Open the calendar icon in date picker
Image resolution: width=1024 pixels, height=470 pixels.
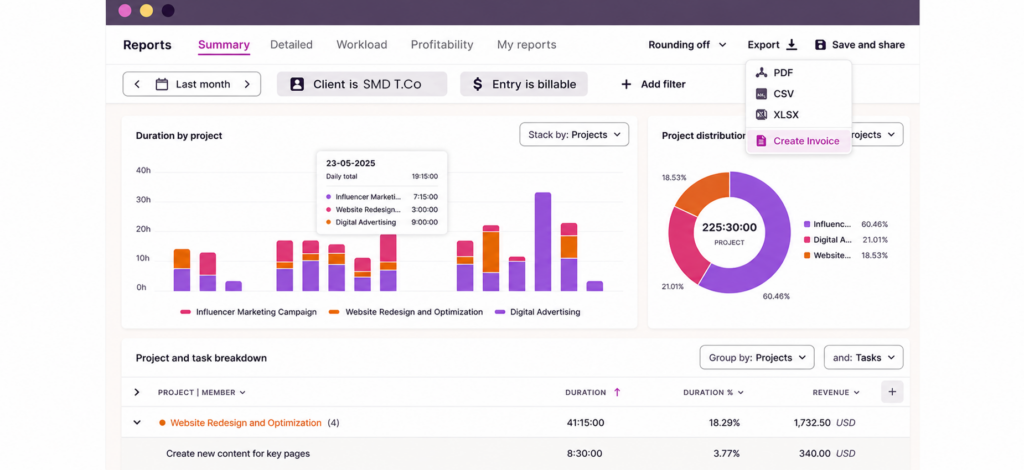pyautogui.click(x=162, y=84)
